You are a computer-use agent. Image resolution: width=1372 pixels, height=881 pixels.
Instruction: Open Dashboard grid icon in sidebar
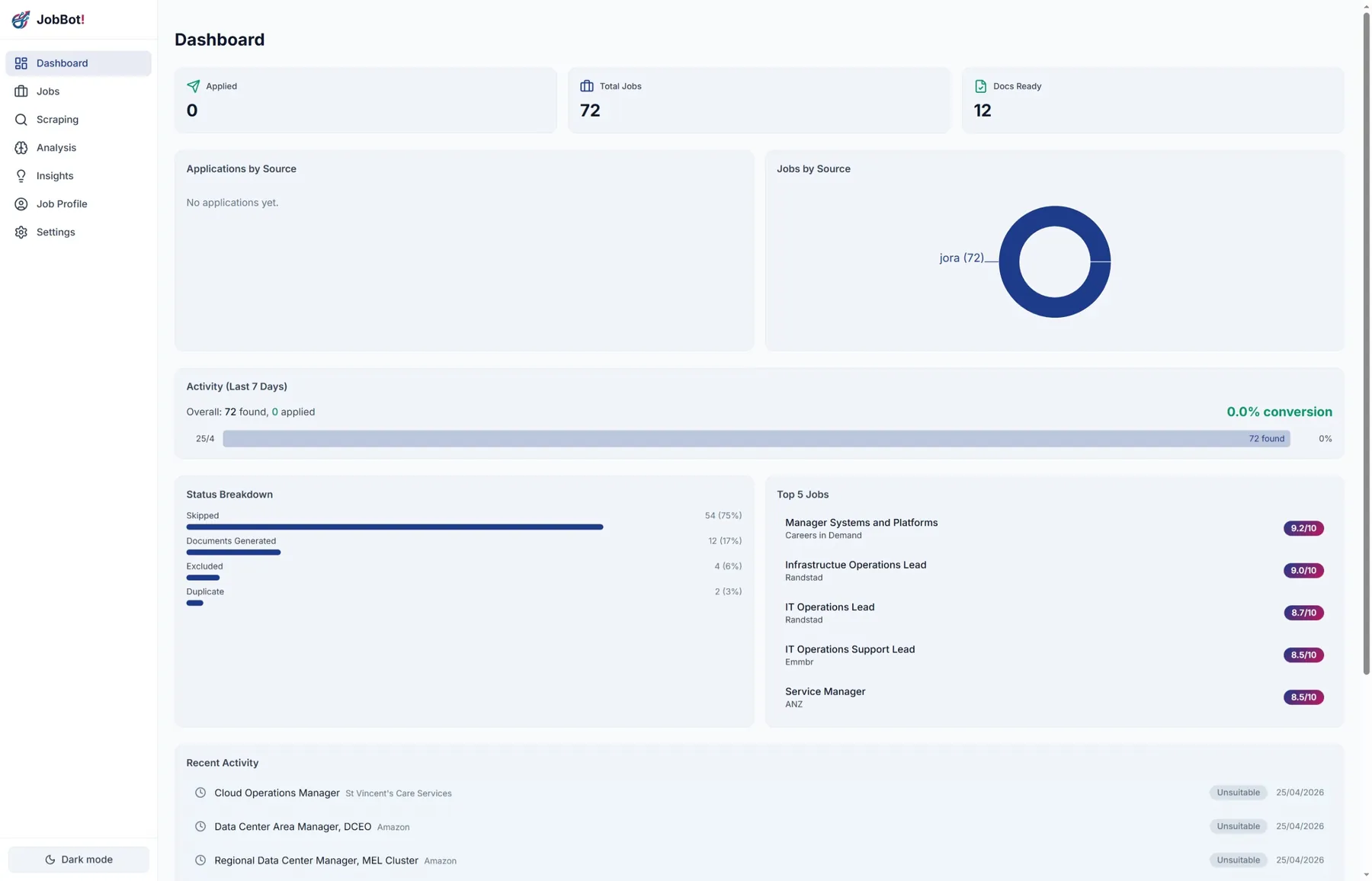21,63
